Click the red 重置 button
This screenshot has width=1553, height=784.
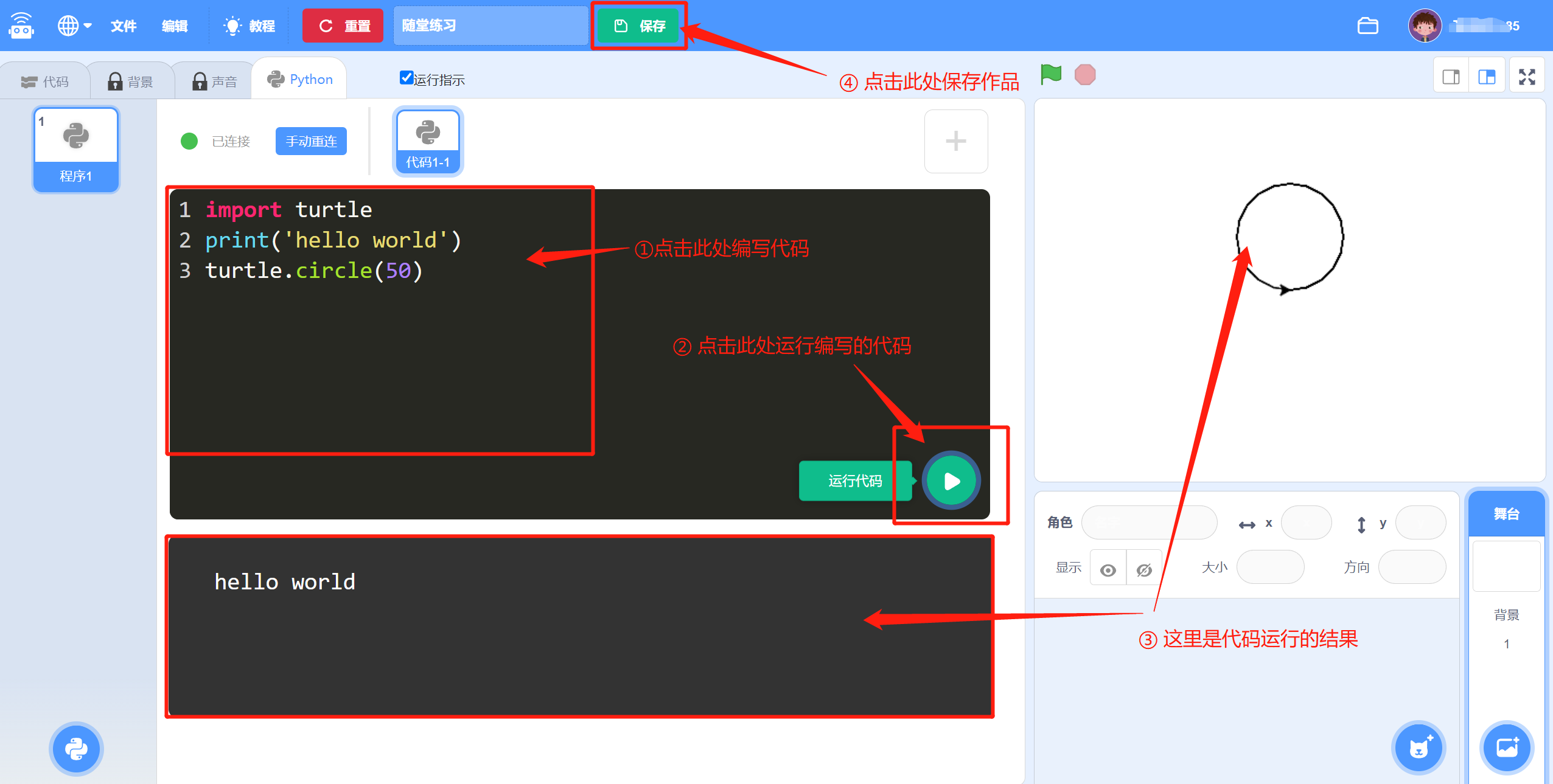(x=343, y=26)
